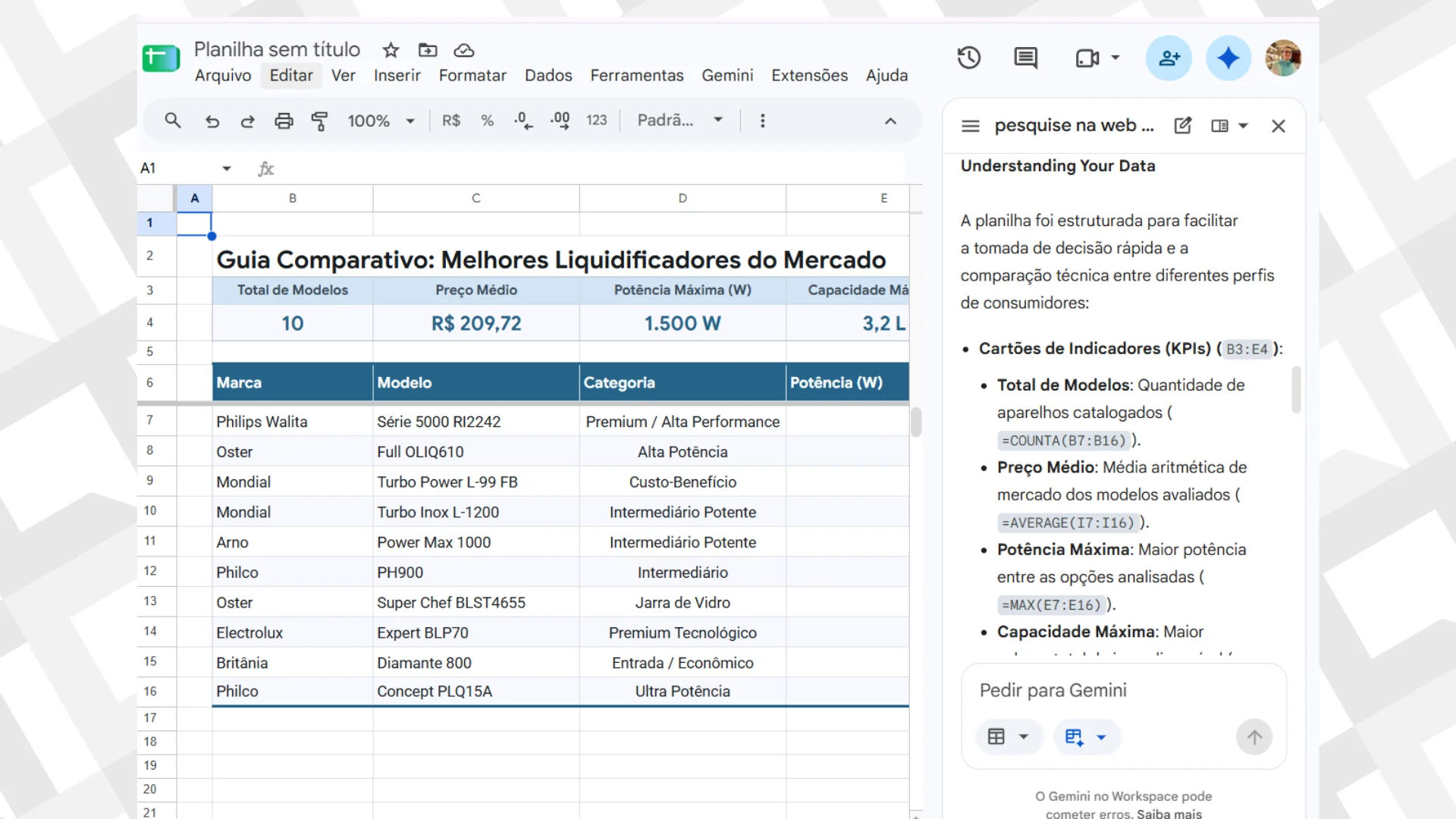Viewport: 1456px width, 819px height.
Task: Decrease decimal places
Action: (523, 121)
